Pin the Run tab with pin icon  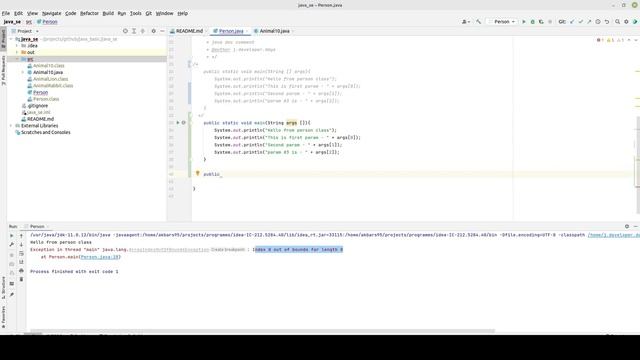tap(11, 294)
